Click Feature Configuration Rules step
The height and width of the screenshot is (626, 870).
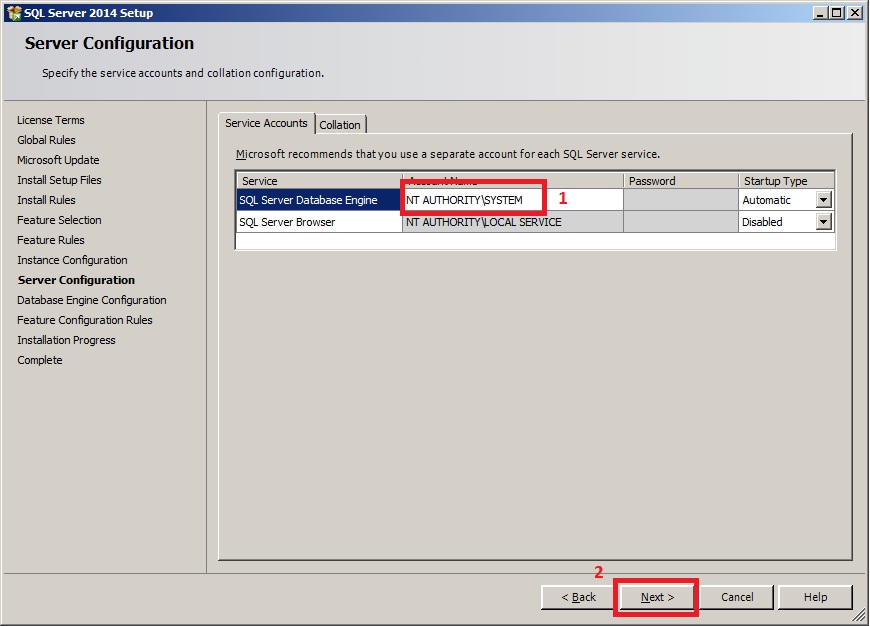[84, 320]
